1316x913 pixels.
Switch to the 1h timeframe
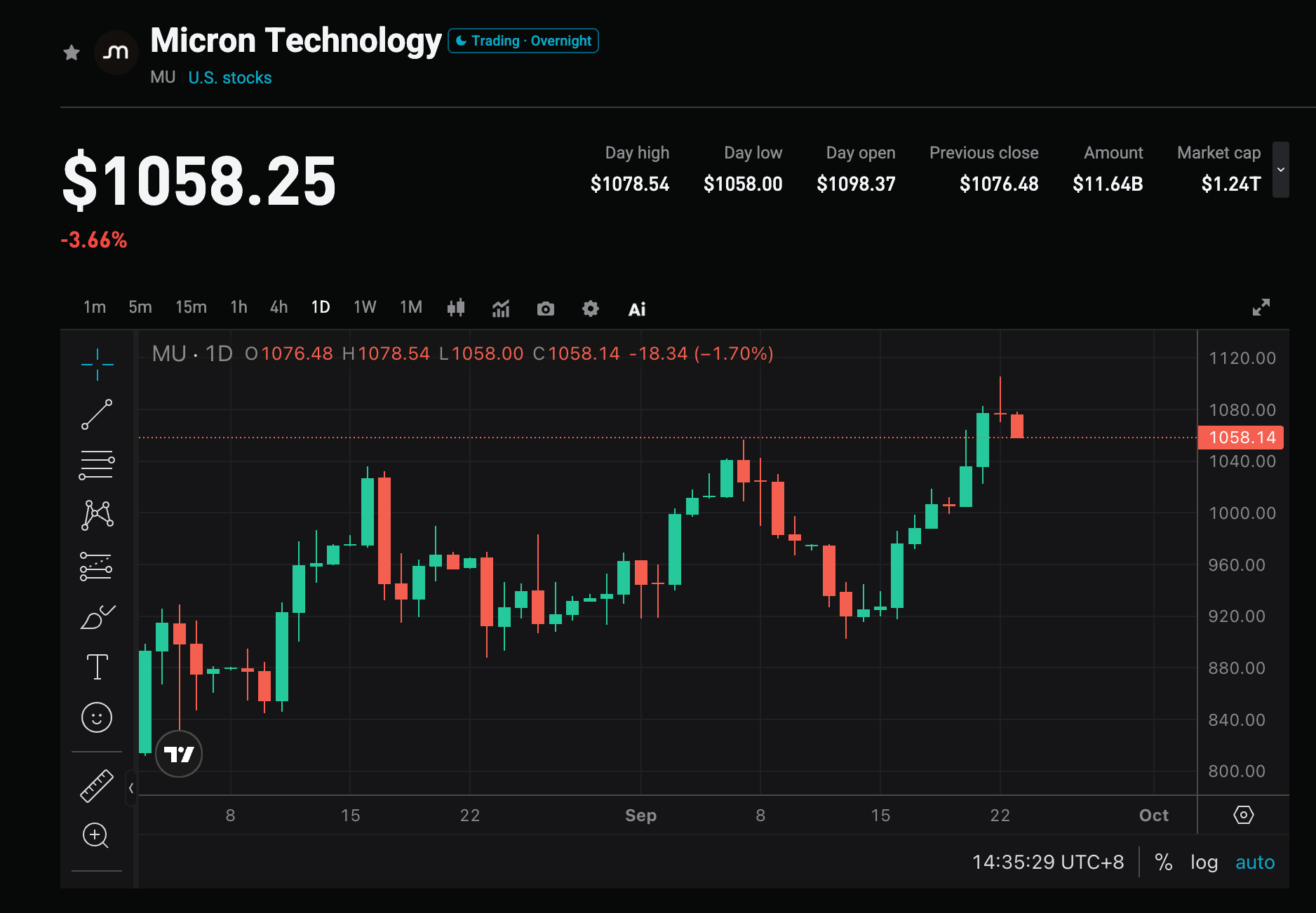(239, 307)
